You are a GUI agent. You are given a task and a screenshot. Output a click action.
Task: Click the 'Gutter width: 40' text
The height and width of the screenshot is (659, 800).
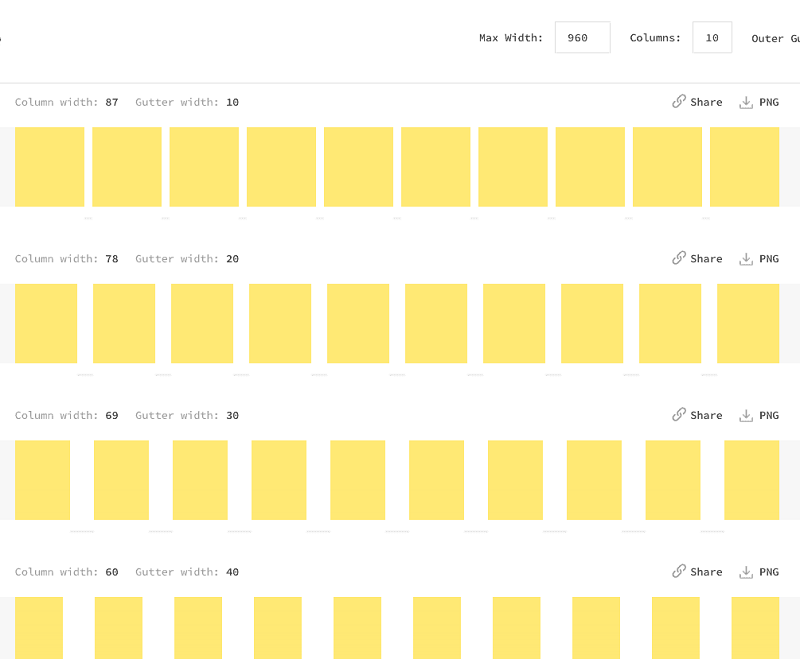coord(187,572)
